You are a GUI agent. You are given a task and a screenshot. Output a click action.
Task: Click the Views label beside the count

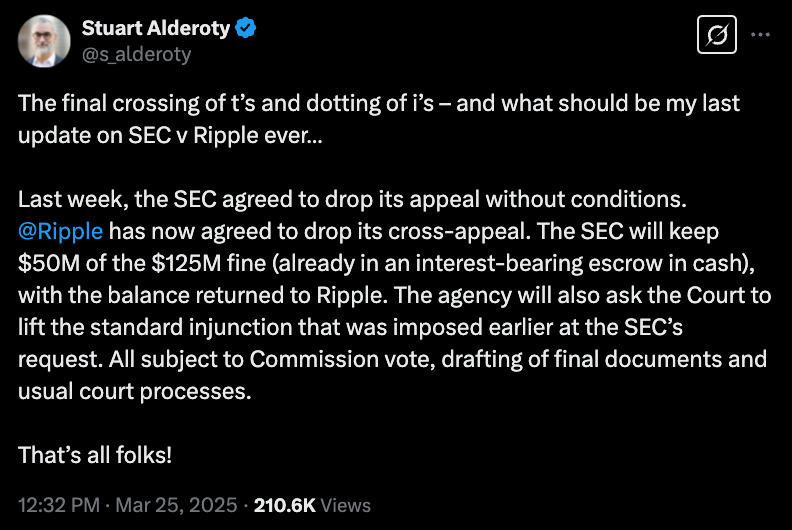(x=346, y=505)
